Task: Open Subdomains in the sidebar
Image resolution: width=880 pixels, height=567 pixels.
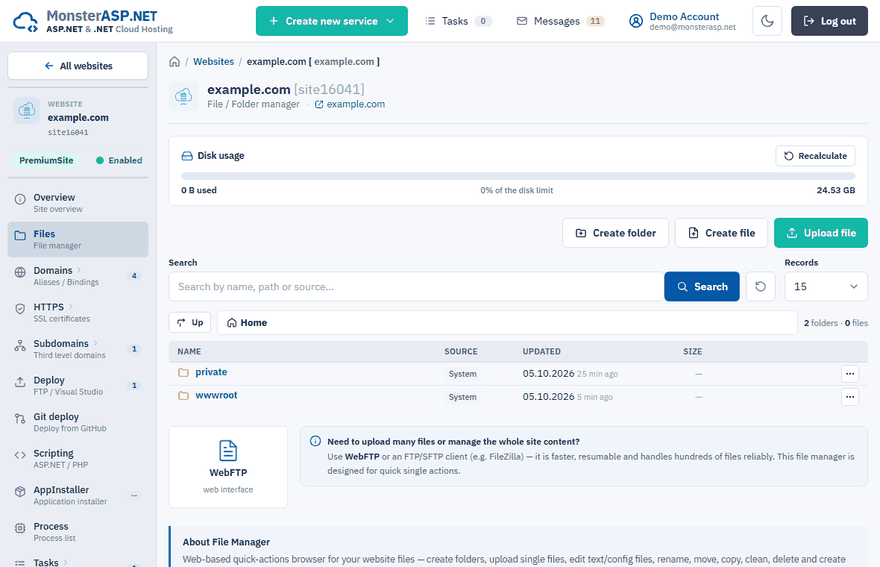Action: point(78,349)
